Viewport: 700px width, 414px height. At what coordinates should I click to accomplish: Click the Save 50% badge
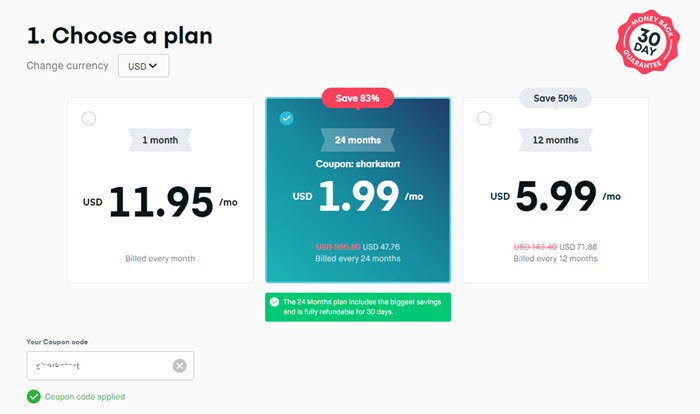click(x=555, y=98)
